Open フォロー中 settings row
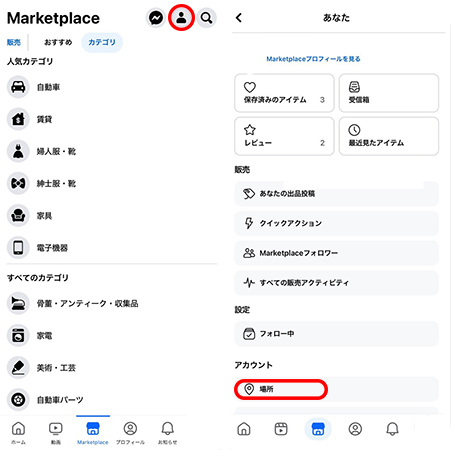 click(x=337, y=334)
